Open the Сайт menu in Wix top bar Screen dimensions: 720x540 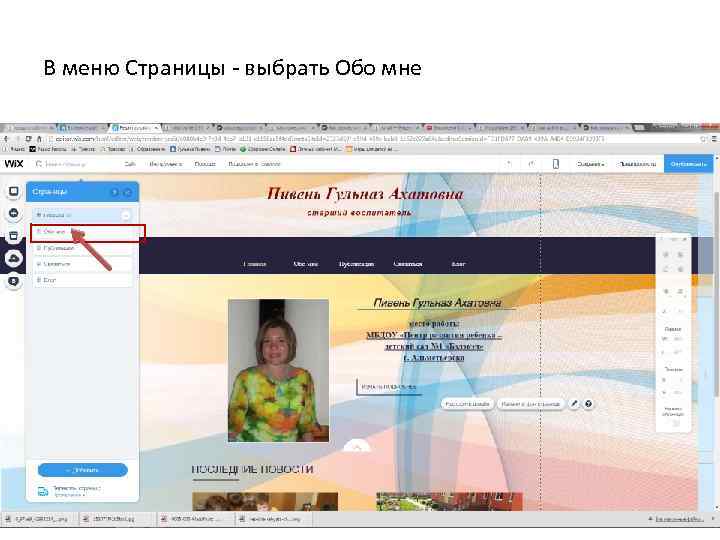tap(130, 164)
